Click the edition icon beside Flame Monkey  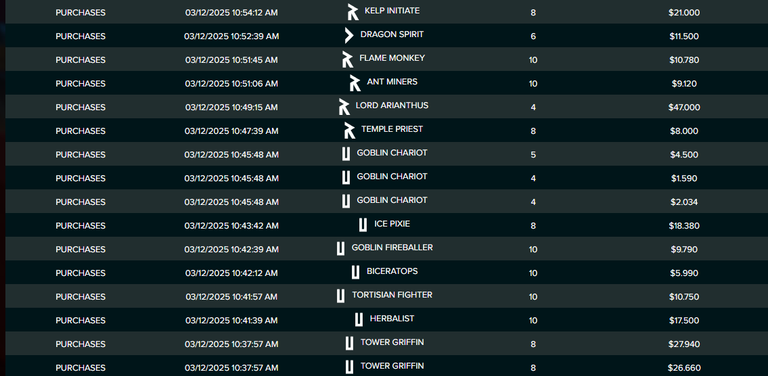pos(348,59)
